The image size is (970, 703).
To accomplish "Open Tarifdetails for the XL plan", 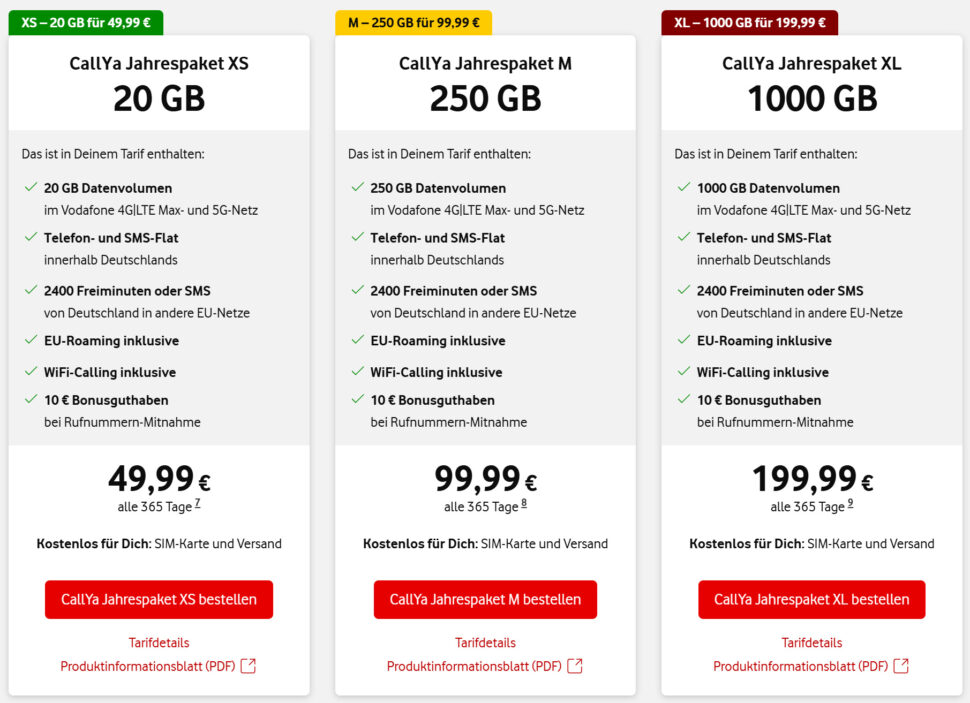I will (x=811, y=642).
